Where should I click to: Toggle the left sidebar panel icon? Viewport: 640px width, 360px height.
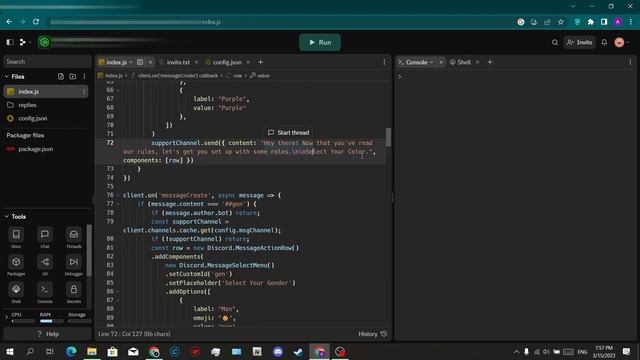pyautogui.click(x=10, y=42)
